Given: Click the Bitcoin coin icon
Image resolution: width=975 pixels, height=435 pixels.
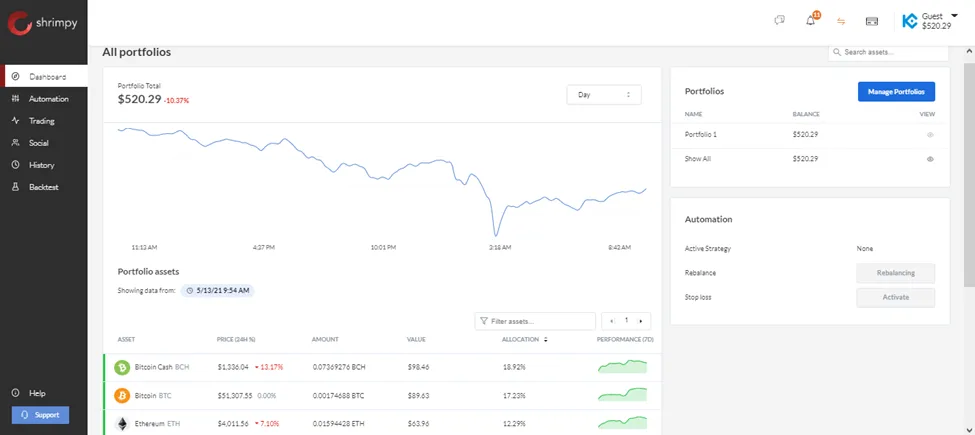Looking at the screenshot, I should point(122,395).
